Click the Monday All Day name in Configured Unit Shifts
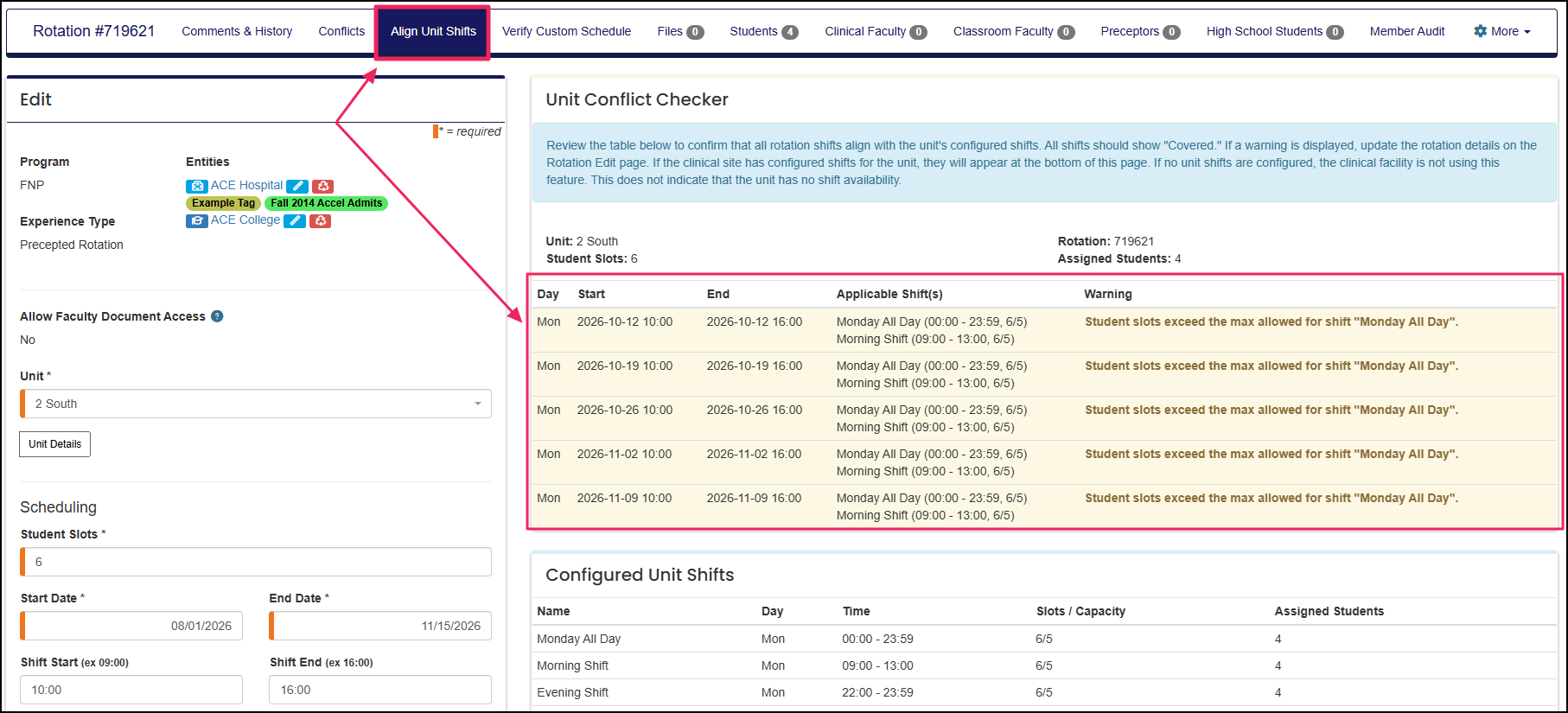Screen dimensions: 1568x713 pos(578,639)
